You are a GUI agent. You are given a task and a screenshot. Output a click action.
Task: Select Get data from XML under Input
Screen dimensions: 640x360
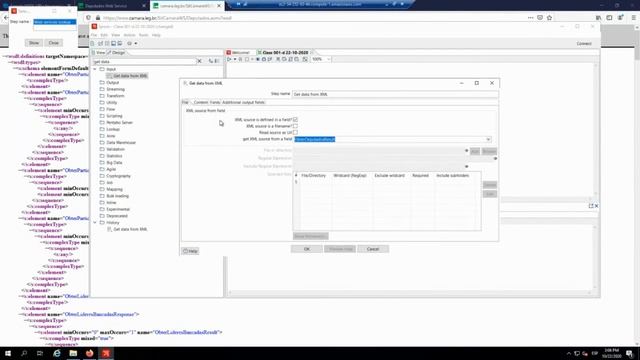(x=130, y=76)
